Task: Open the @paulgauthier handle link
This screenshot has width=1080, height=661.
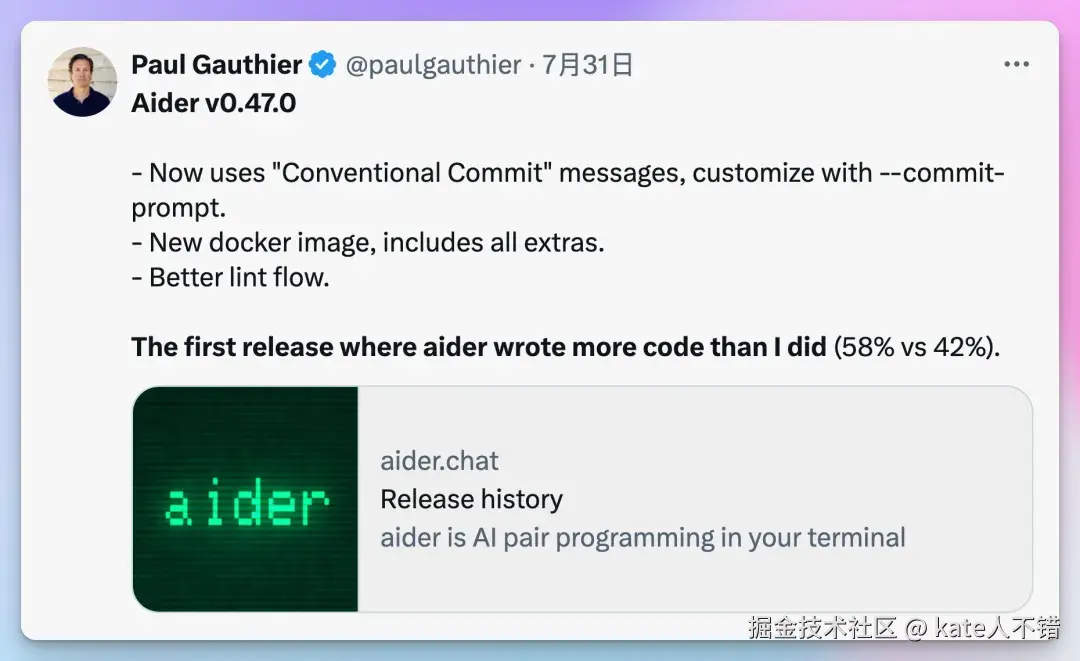Action: [433, 65]
